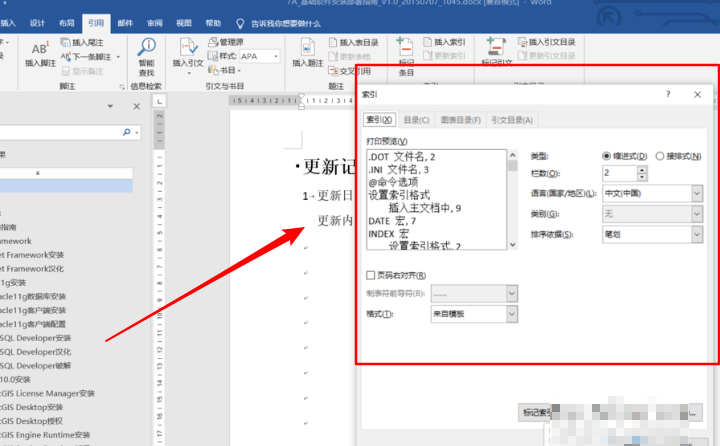Open the Layout (布局) ribbon tab
The image size is (720, 446).
(x=67, y=23)
